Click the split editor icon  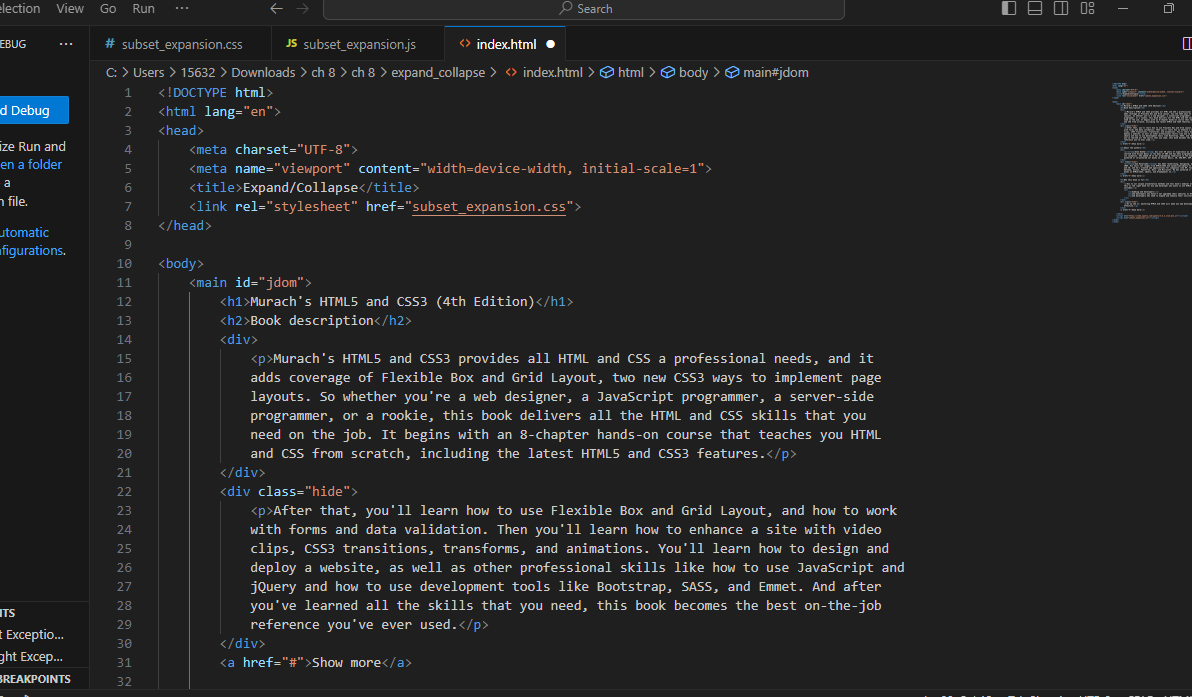point(1187,44)
